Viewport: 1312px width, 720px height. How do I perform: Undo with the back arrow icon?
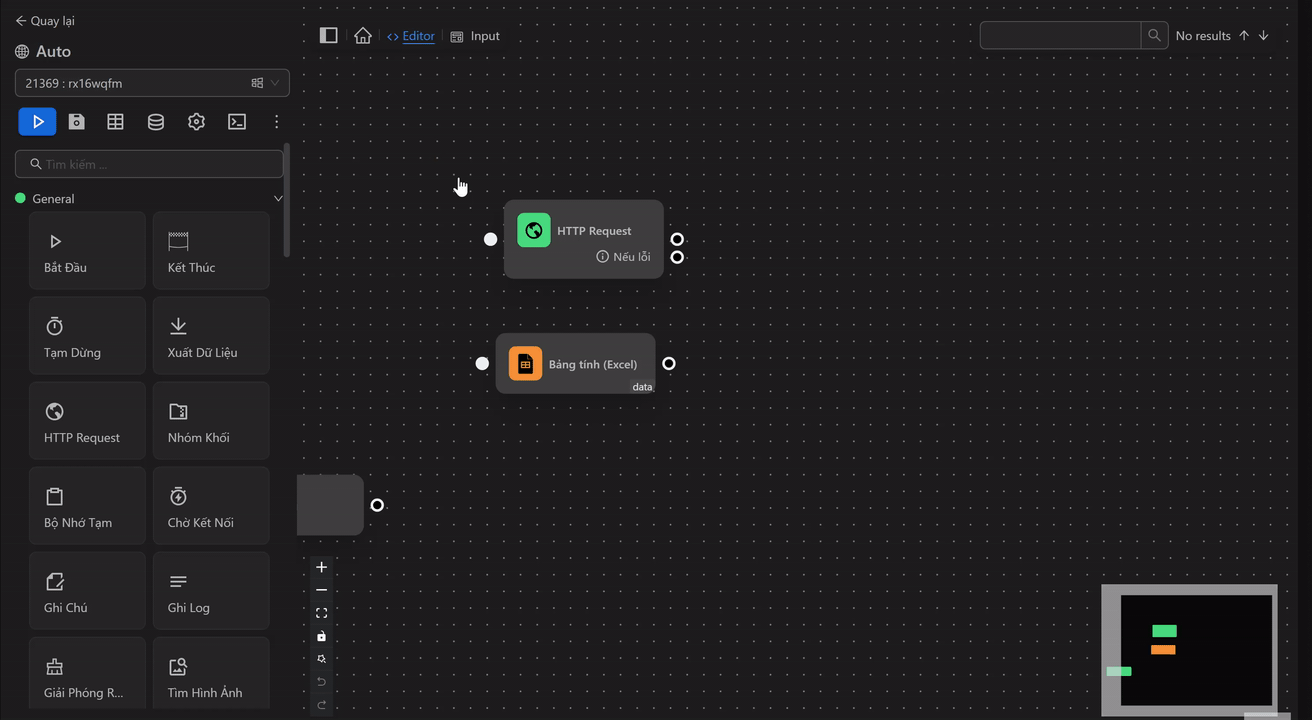(321, 681)
